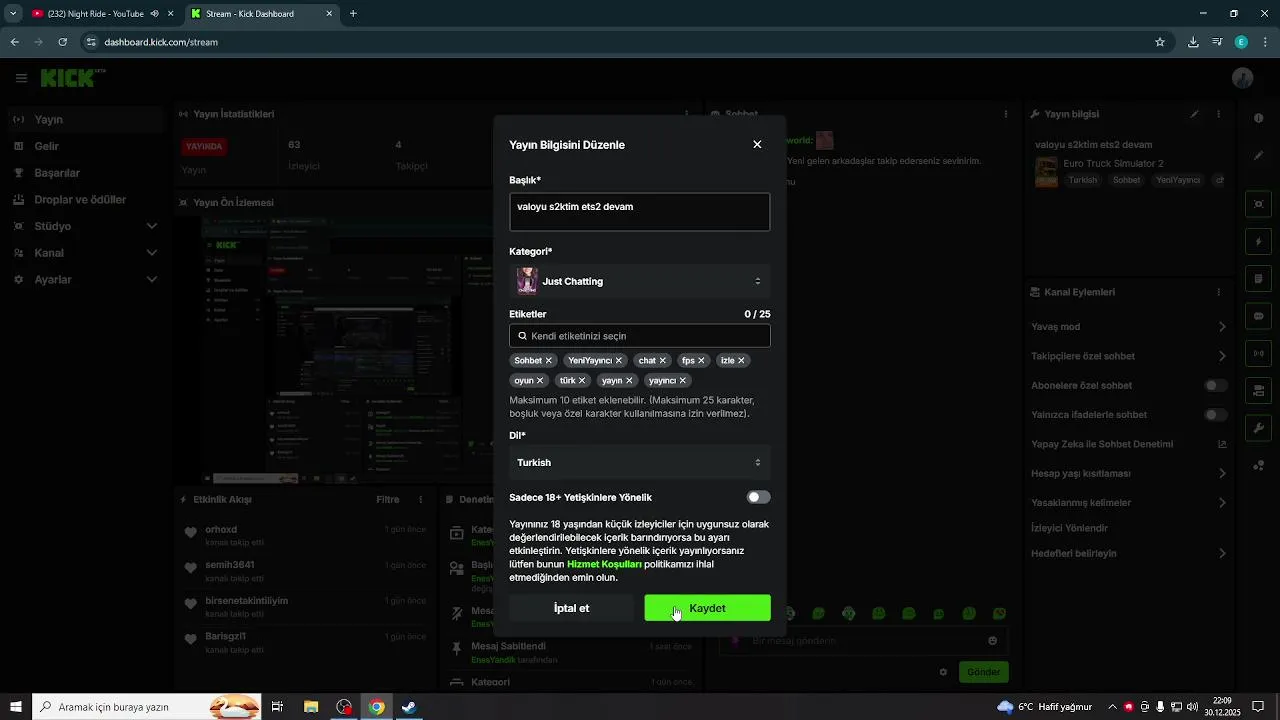Click the Kendi etiketinizi seçin tag field
The height and width of the screenshot is (720, 1280).
[640, 336]
